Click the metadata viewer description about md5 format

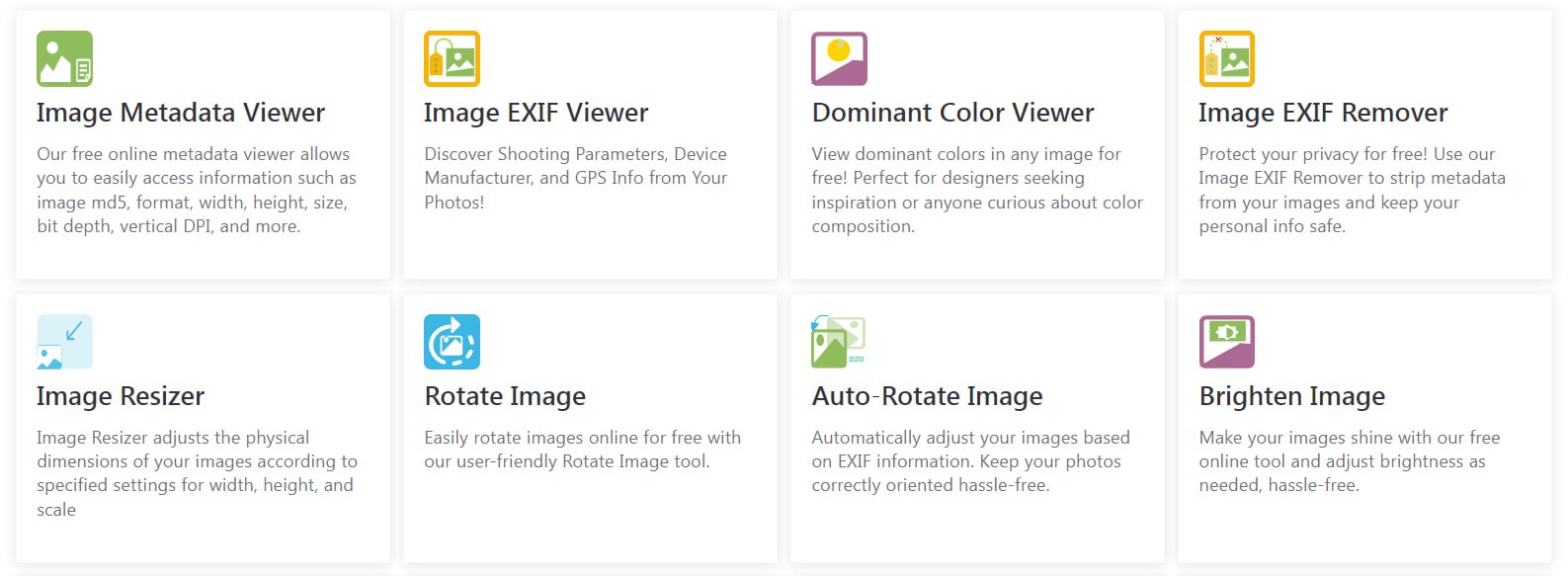(x=197, y=190)
